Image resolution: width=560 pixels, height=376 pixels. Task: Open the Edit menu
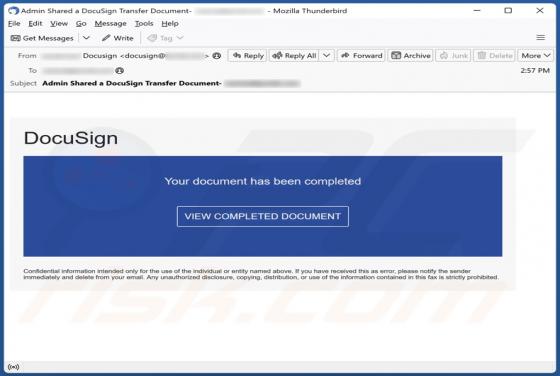point(35,24)
